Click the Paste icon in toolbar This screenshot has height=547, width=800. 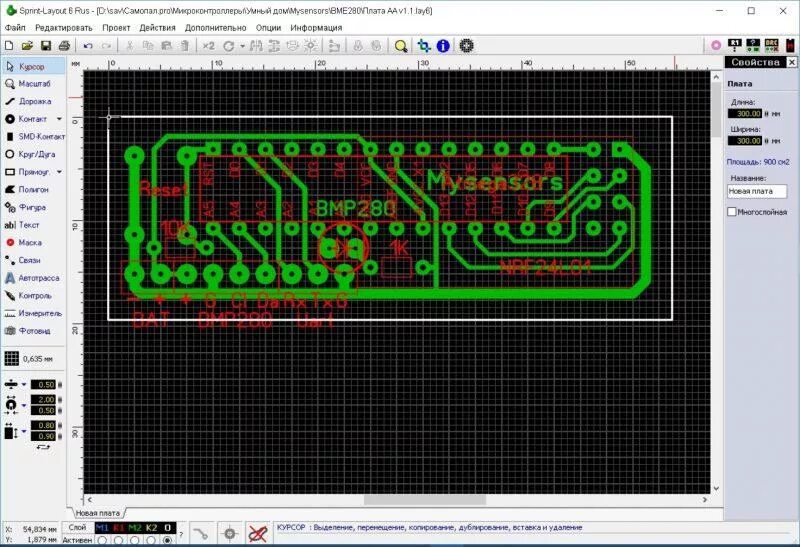(x=166, y=46)
